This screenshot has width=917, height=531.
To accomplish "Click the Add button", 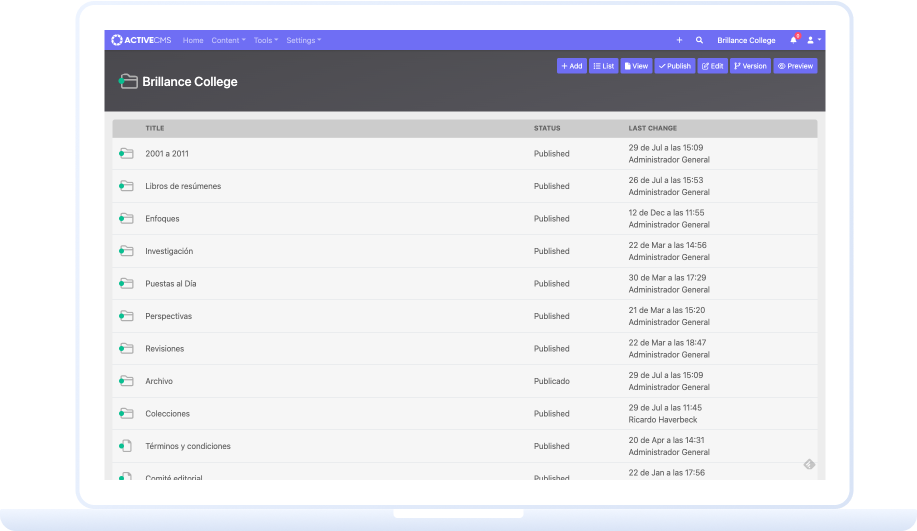I will pos(572,66).
